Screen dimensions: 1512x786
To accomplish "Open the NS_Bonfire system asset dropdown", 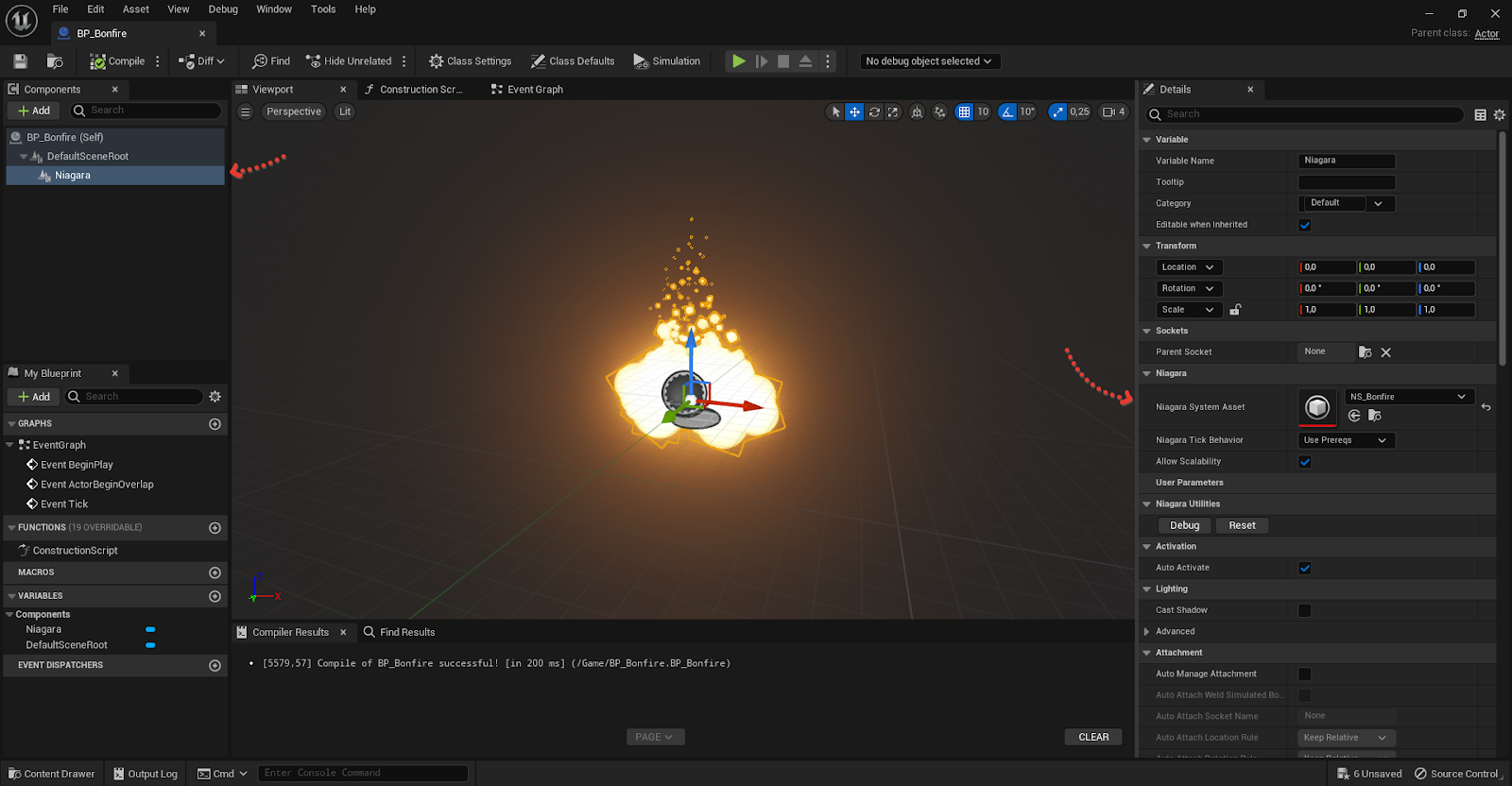I will tap(1407, 397).
